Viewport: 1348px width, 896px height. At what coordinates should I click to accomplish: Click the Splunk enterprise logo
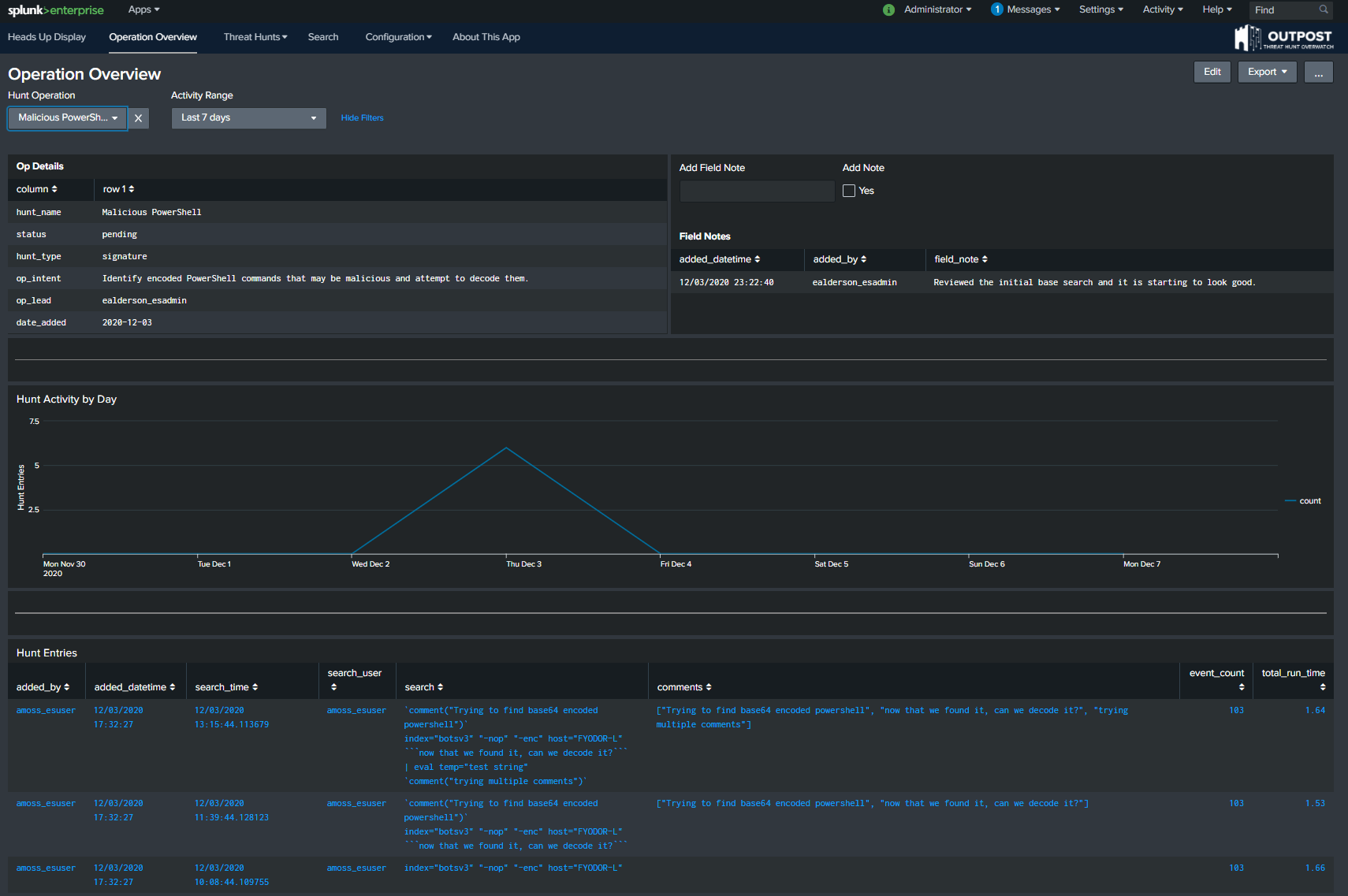point(56,10)
